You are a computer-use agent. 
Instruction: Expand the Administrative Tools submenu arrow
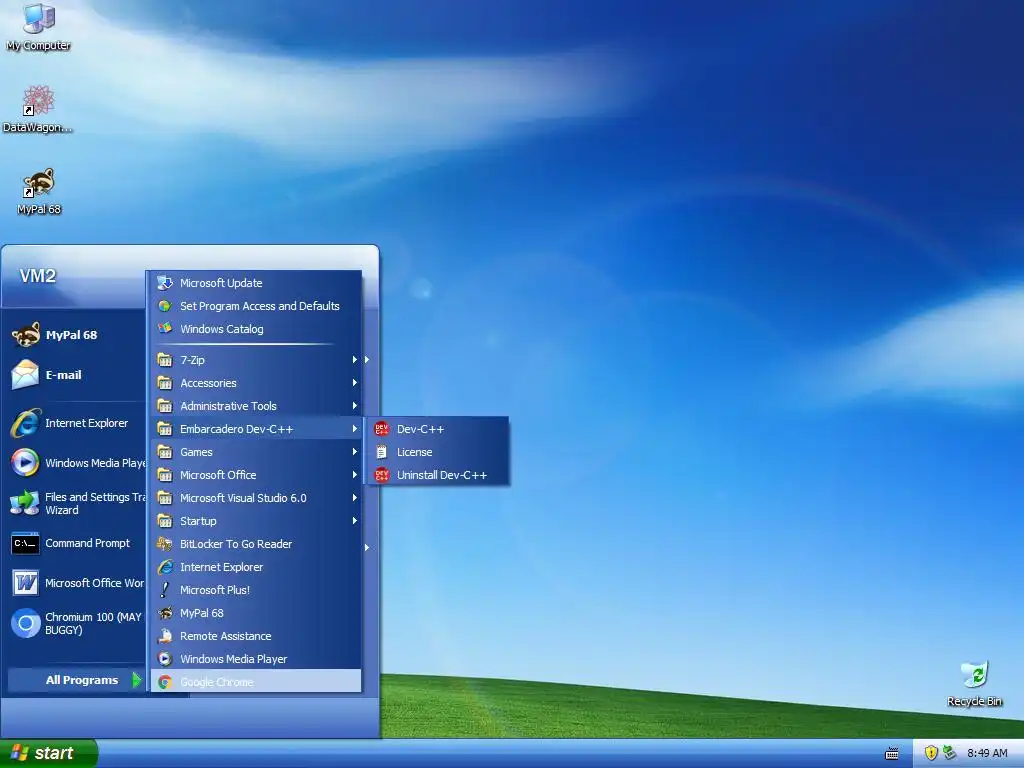coord(355,406)
